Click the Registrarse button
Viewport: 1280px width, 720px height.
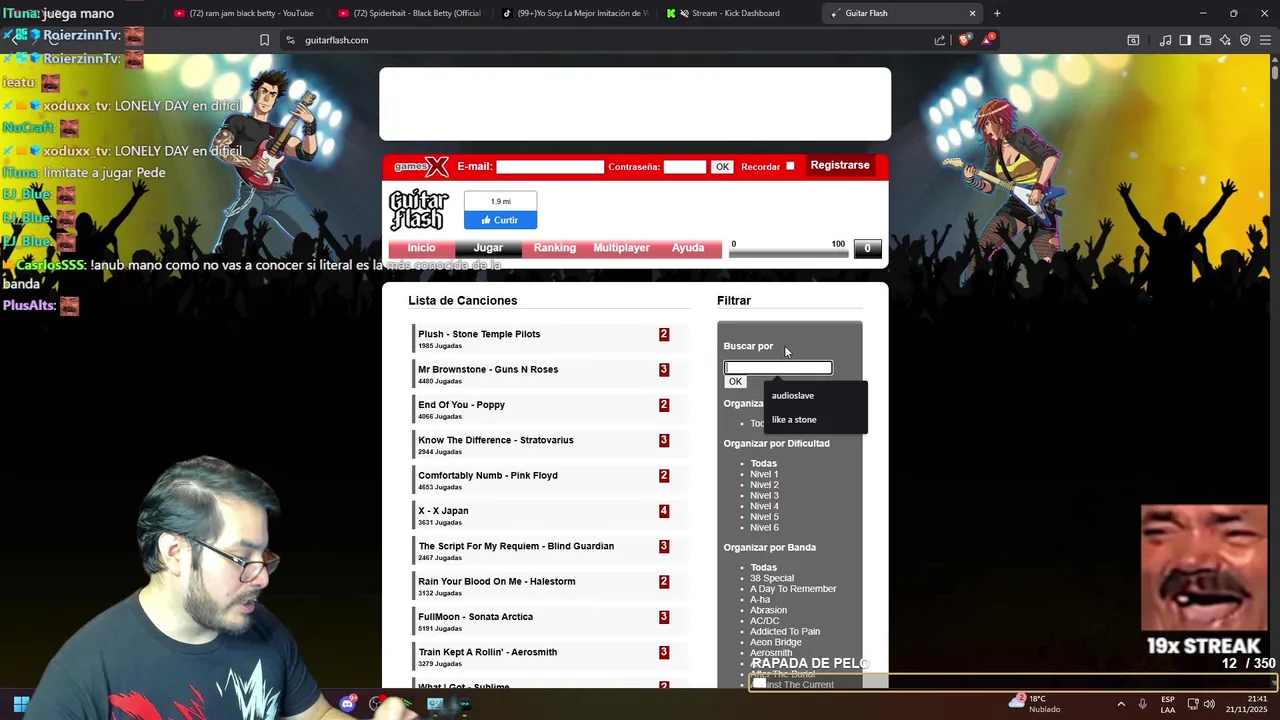coord(840,165)
